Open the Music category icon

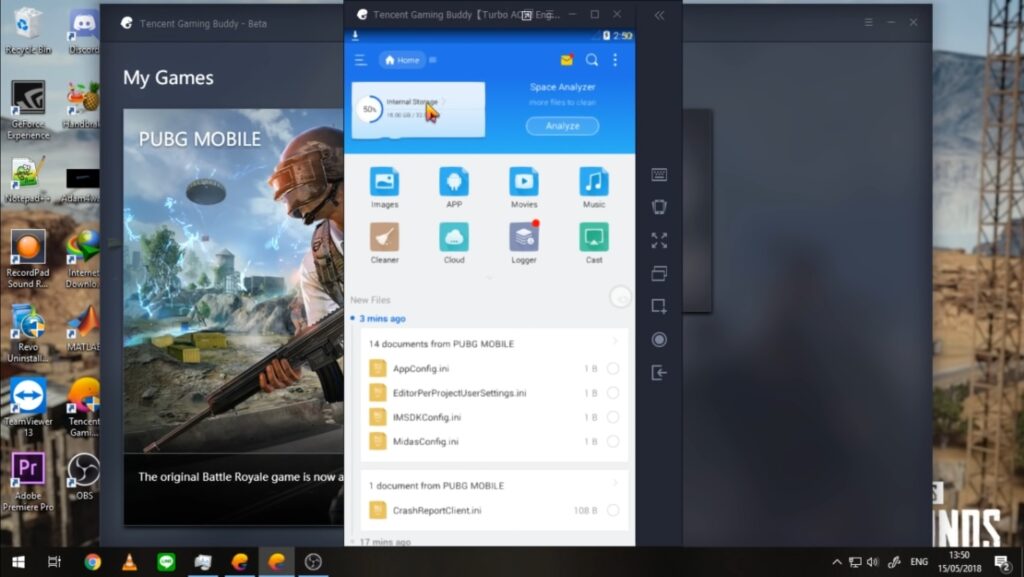point(594,182)
